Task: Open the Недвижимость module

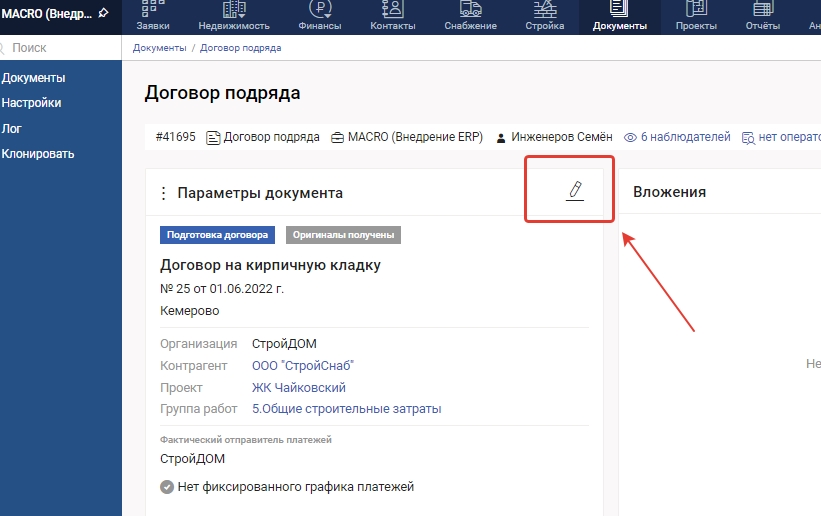Action: pos(234,17)
